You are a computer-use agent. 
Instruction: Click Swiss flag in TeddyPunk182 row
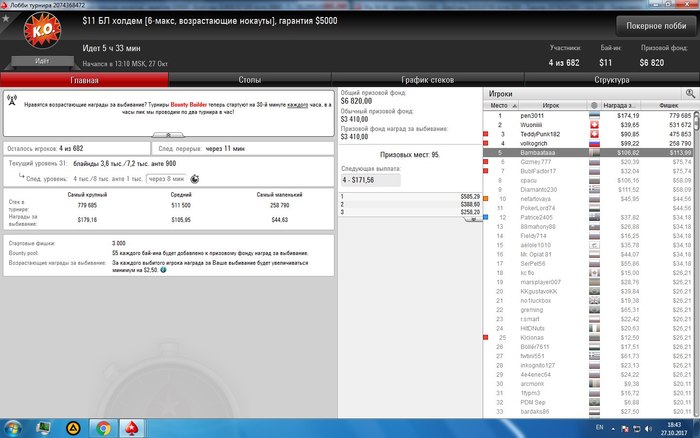click(594, 134)
